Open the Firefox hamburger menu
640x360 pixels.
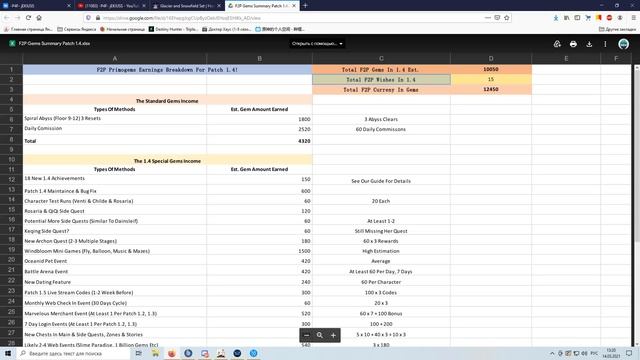[633, 18]
